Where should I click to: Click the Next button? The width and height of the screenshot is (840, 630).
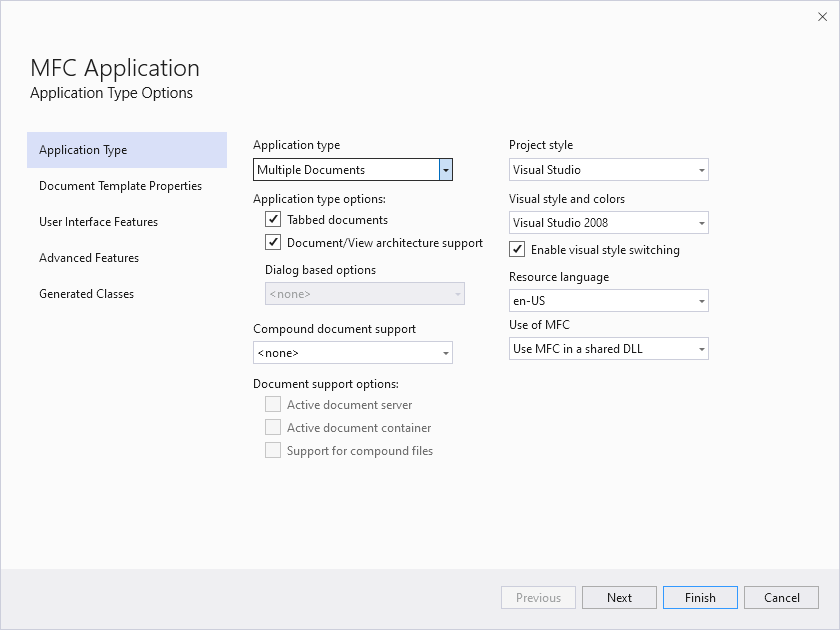(619, 597)
